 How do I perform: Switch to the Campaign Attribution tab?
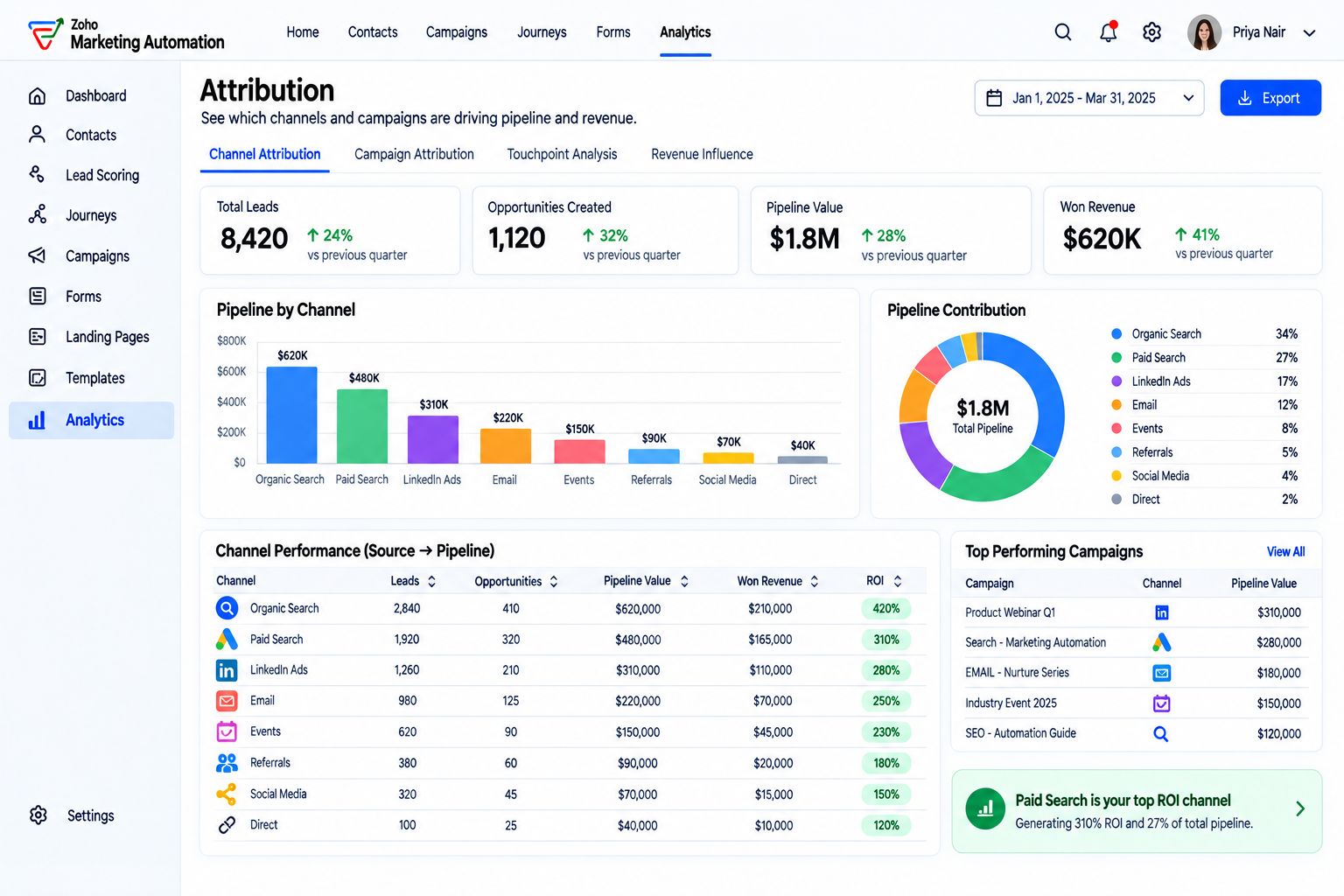point(414,154)
